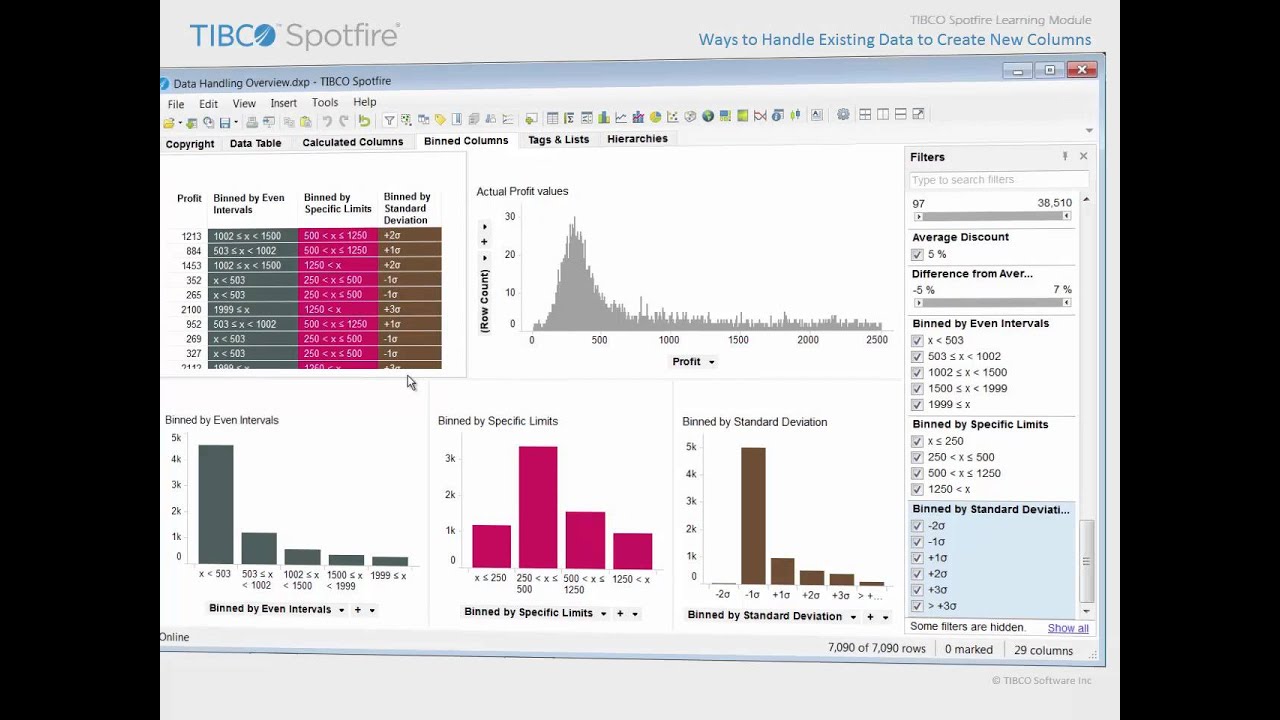
Task: Open dropdown arrow next to Open icon
Action: (180, 123)
